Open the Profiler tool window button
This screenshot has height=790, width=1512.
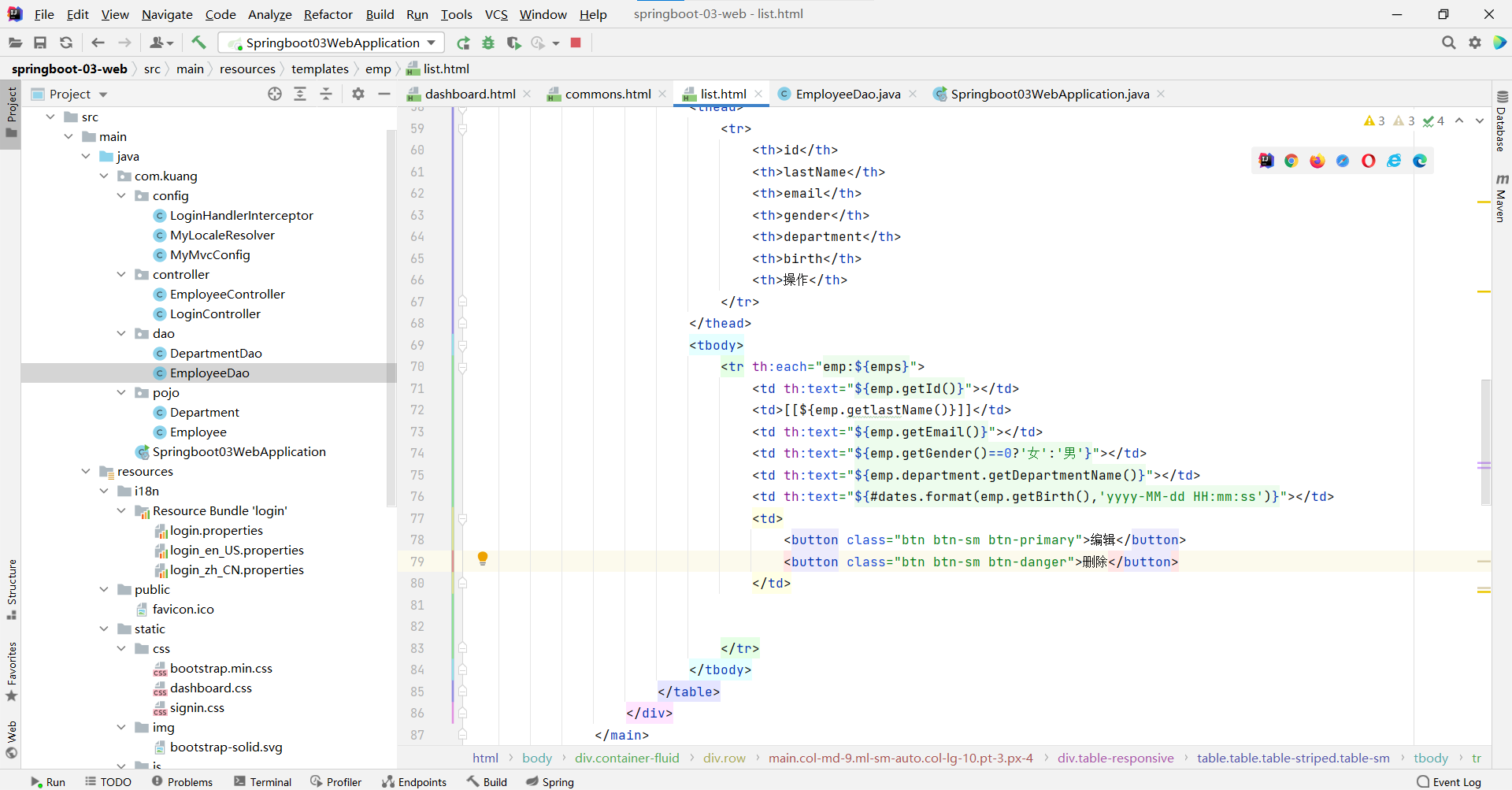tap(336, 781)
